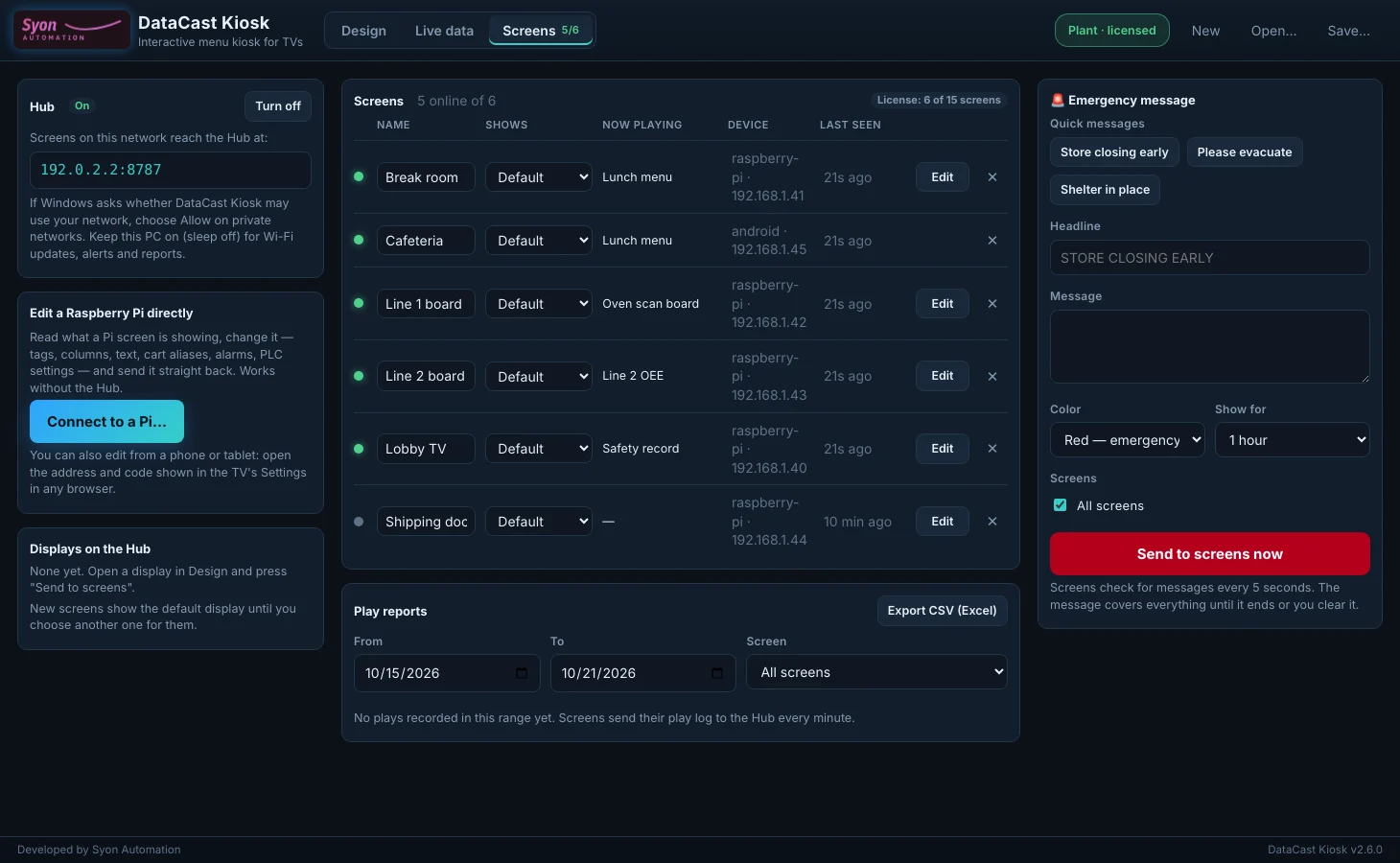
Task: Expand the emergency Color dropdown
Action: (1128, 440)
